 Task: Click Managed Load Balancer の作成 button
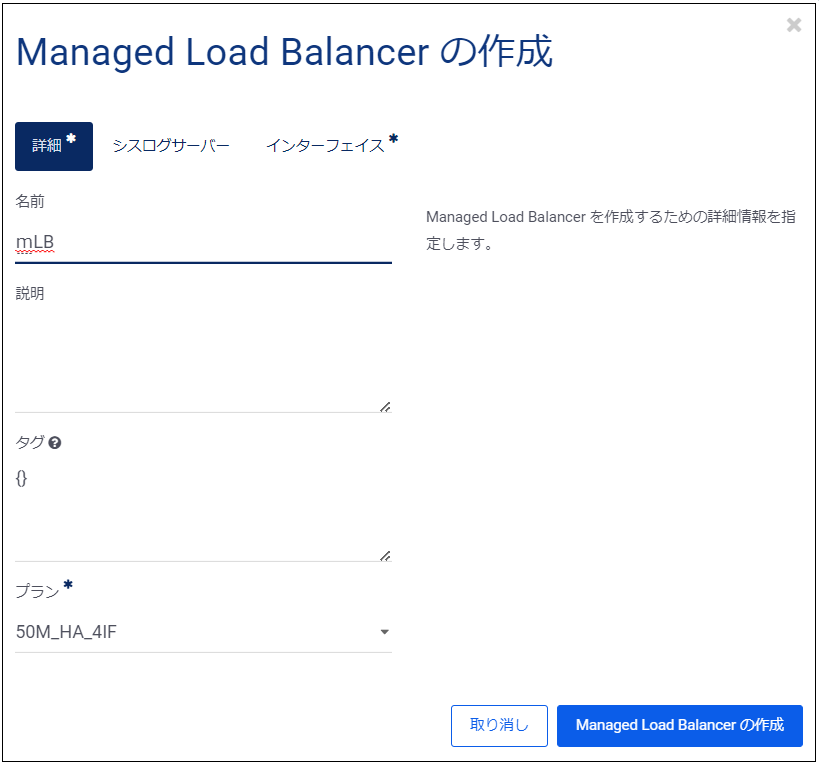tap(679, 726)
